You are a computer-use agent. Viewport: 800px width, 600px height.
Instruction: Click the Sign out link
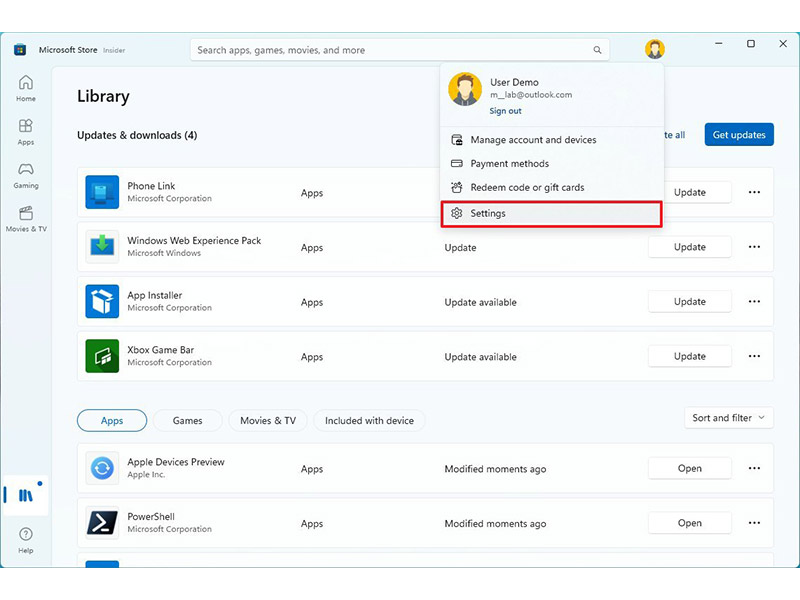click(505, 111)
